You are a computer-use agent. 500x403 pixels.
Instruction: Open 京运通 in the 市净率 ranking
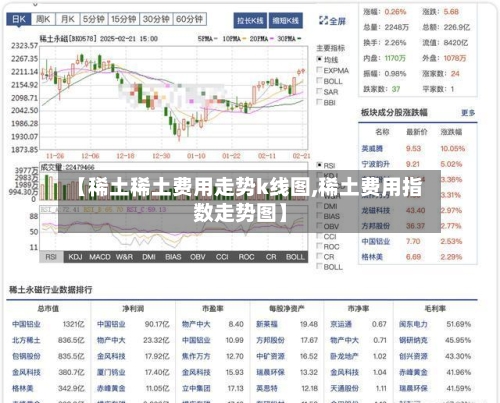(x=341, y=324)
